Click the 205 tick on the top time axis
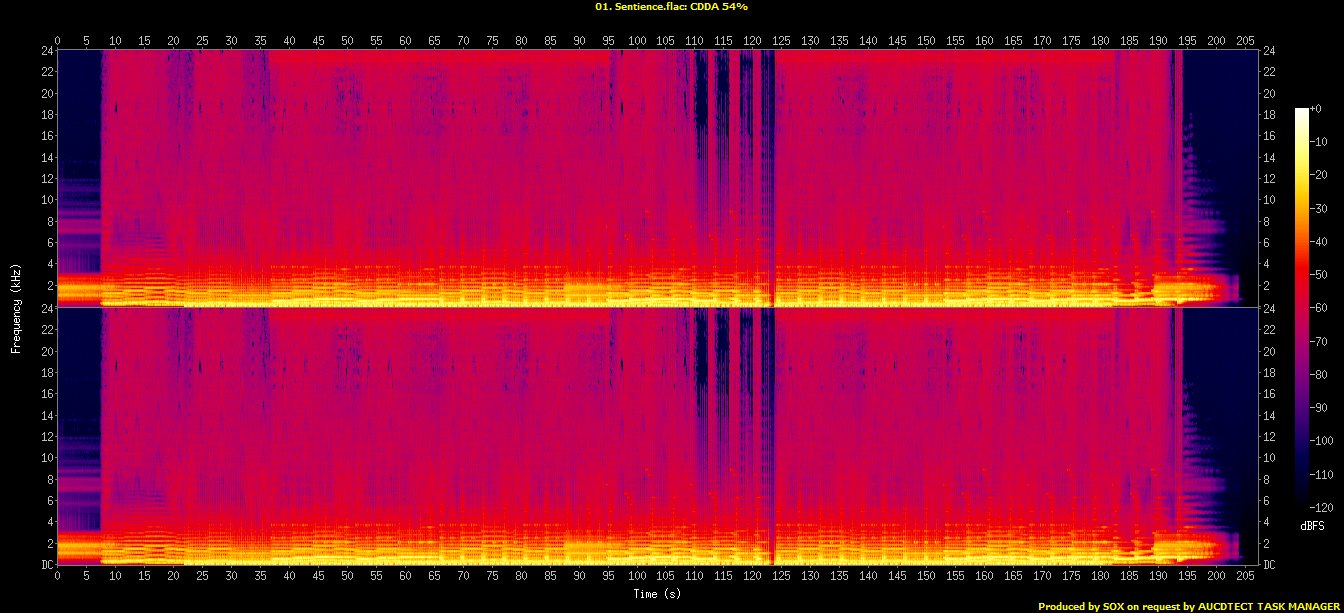Image resolution: width=1344 pixels, height=613 pixels. 1245,40
